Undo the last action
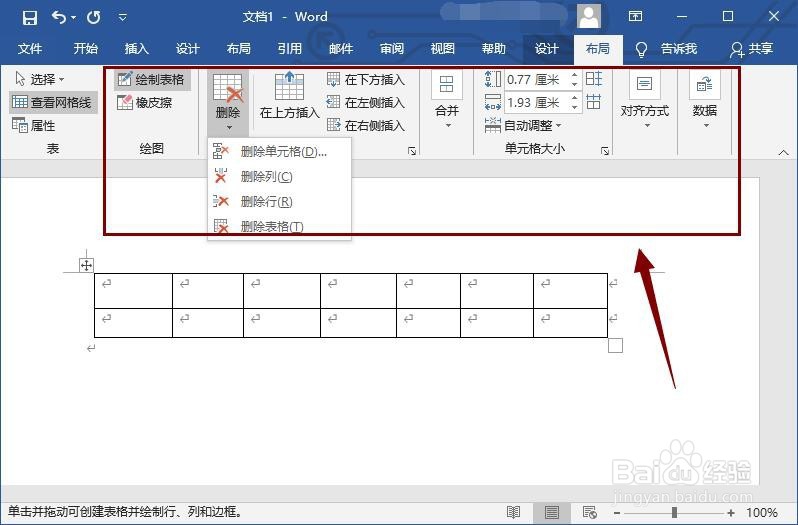798x525 pixels. click(x=59, y=17)
